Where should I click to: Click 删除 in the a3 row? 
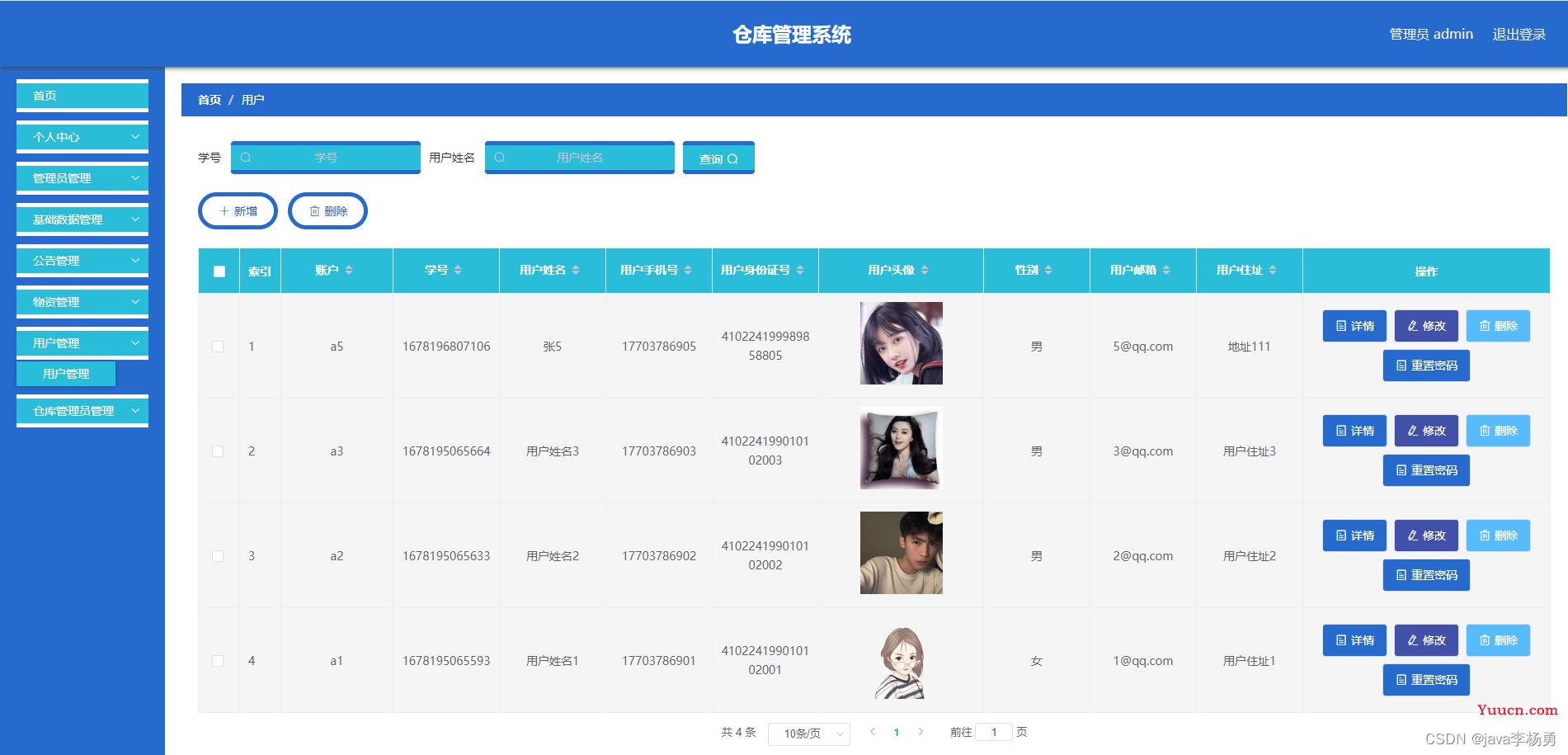coord(1498,431)
